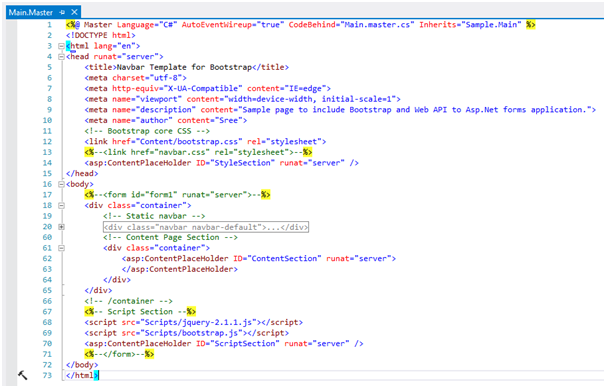Select the Main.Master document tab
Image resolution: width=606 pixels, height=388 pixels.
click(31, 12)
